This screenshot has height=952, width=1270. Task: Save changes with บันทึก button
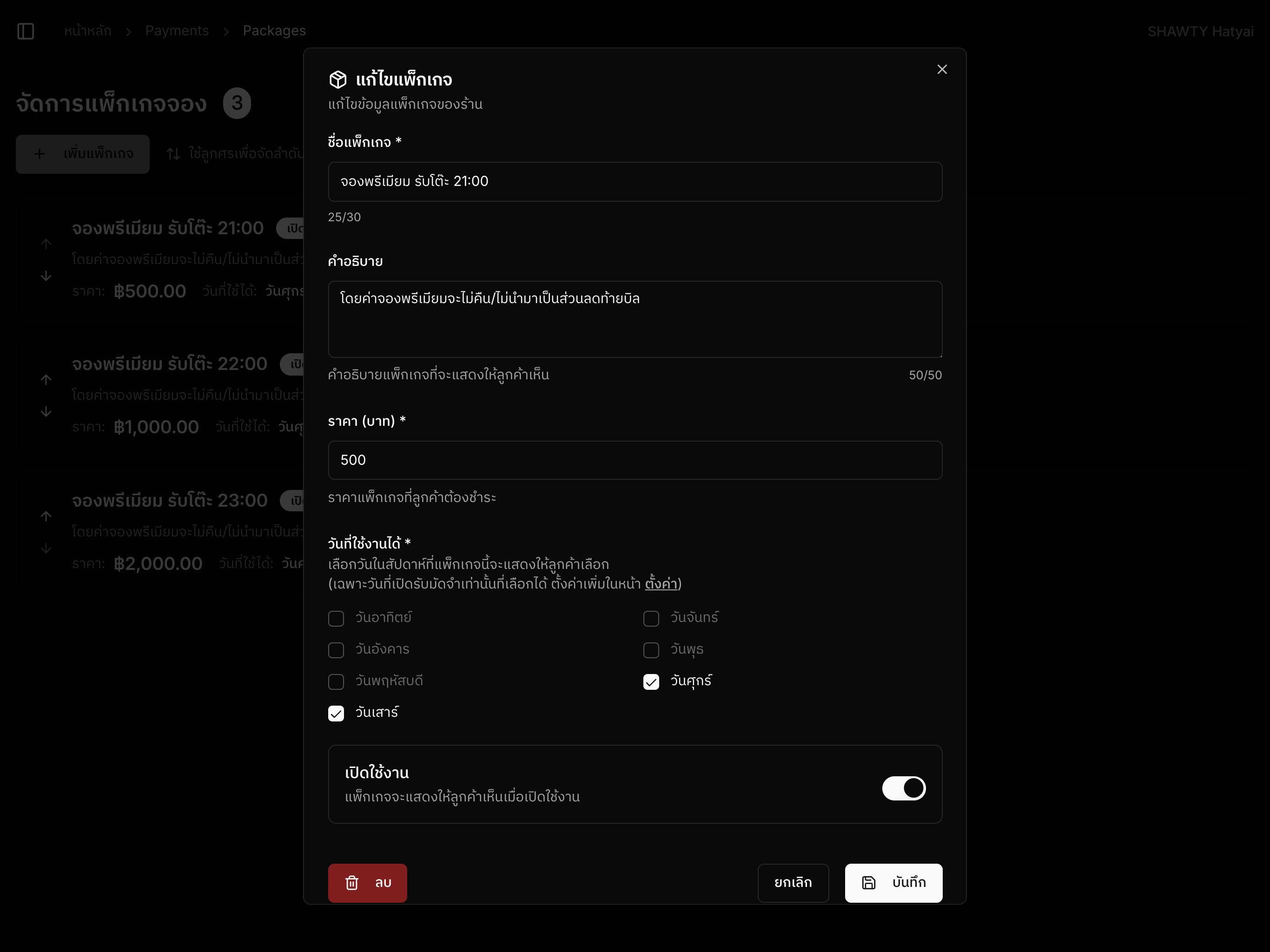point(893,883)
